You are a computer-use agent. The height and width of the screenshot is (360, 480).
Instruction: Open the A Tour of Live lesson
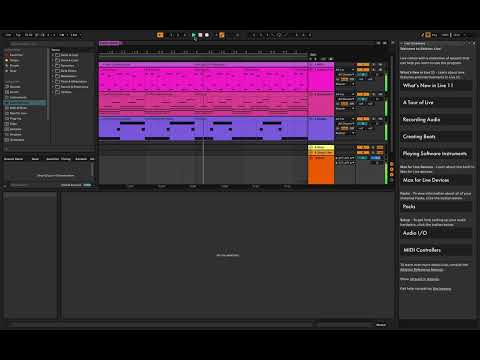click(x=436, y=102)
